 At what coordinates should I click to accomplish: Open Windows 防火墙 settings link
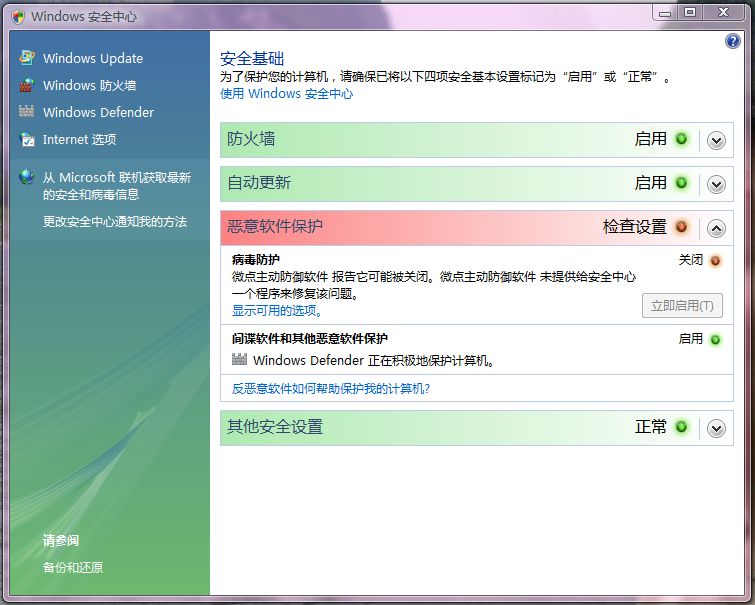point(90,85)
